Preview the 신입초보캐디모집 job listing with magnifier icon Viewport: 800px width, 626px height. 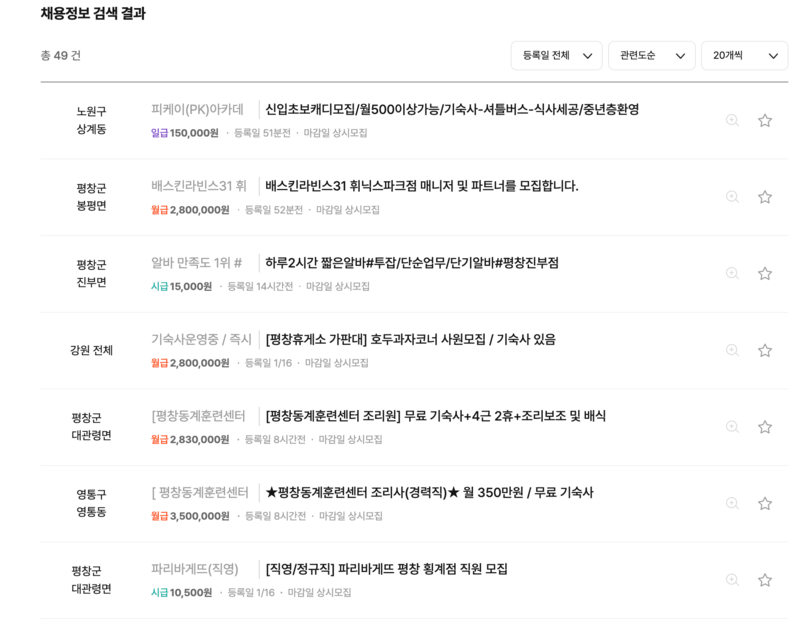(x=732, y=120)
